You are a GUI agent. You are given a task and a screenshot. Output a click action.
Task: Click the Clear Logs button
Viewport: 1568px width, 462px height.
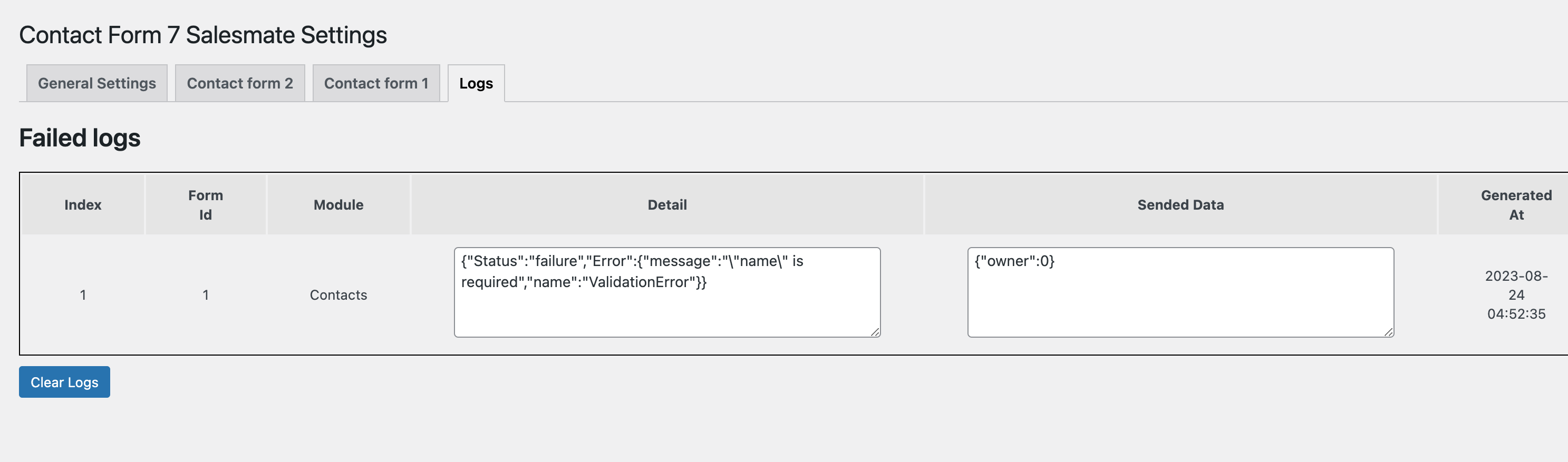coord(64,382)
